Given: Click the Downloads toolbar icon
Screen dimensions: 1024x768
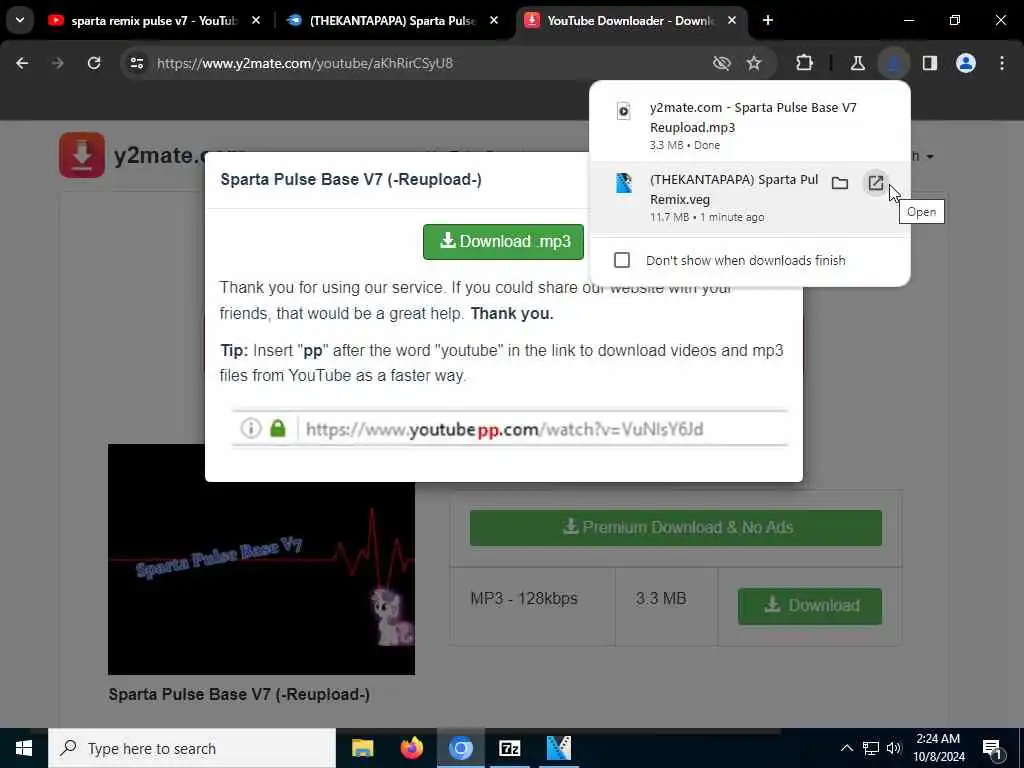Looking at the screenshot, I should [x=893, y=63].
